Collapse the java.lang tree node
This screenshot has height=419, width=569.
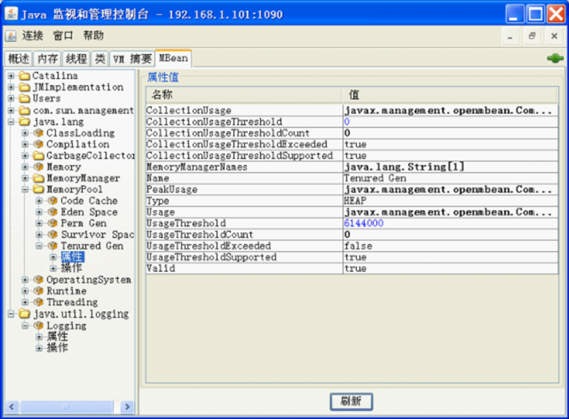[11, 122]
